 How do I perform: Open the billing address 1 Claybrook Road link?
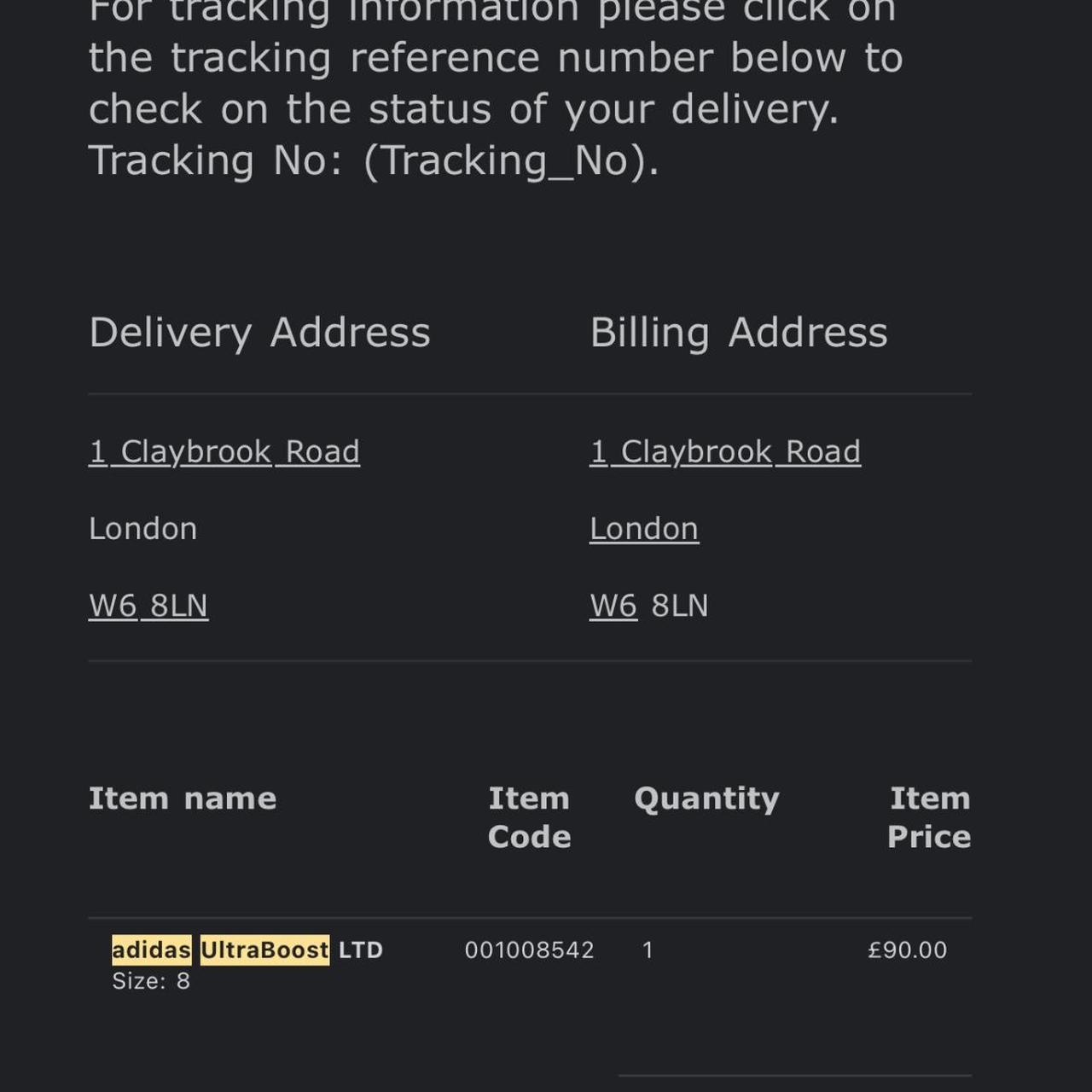[725, 452]
